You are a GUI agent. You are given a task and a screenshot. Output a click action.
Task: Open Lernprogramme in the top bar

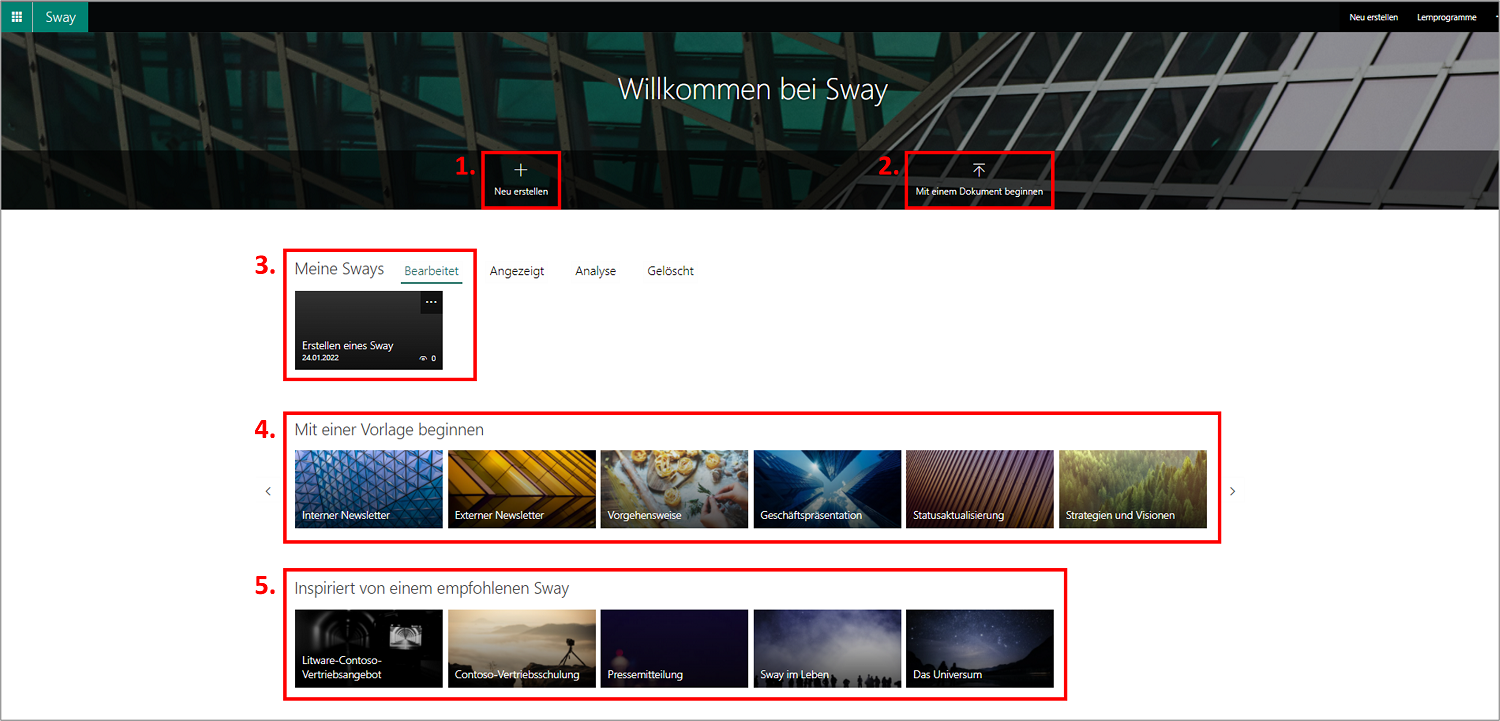[x=1446, y=17]
